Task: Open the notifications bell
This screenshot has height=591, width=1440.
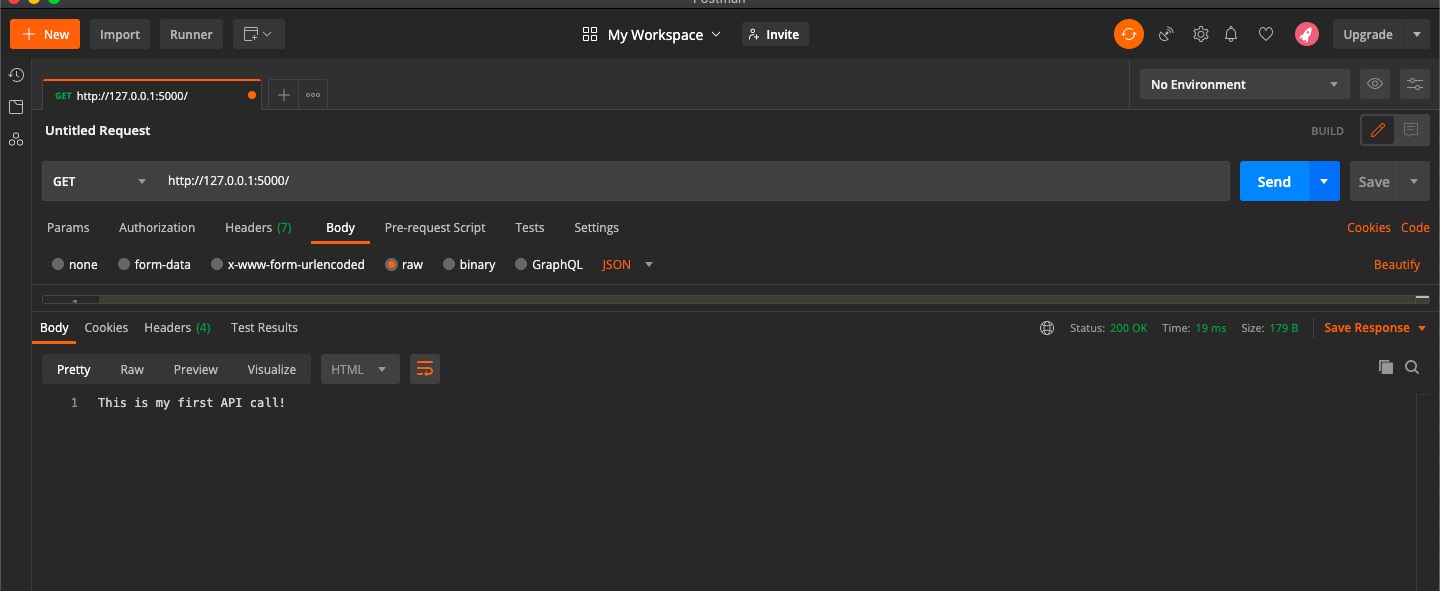Action: pos(1231,33)
